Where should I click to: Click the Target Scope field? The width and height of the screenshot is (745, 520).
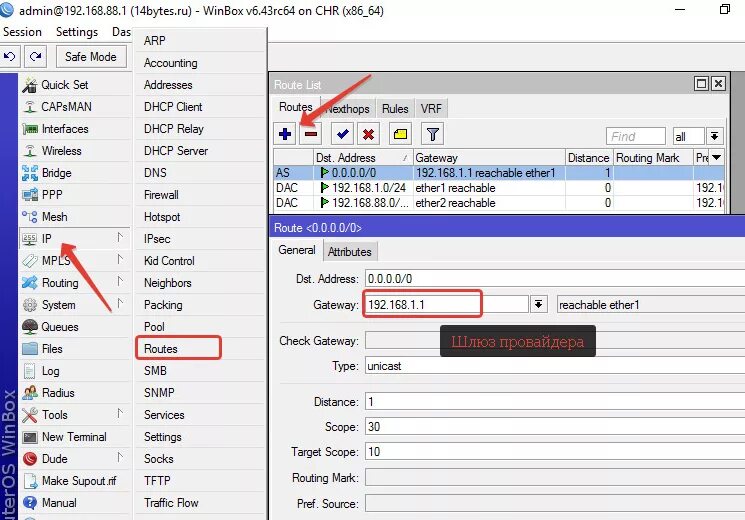[x=555, y=452]
